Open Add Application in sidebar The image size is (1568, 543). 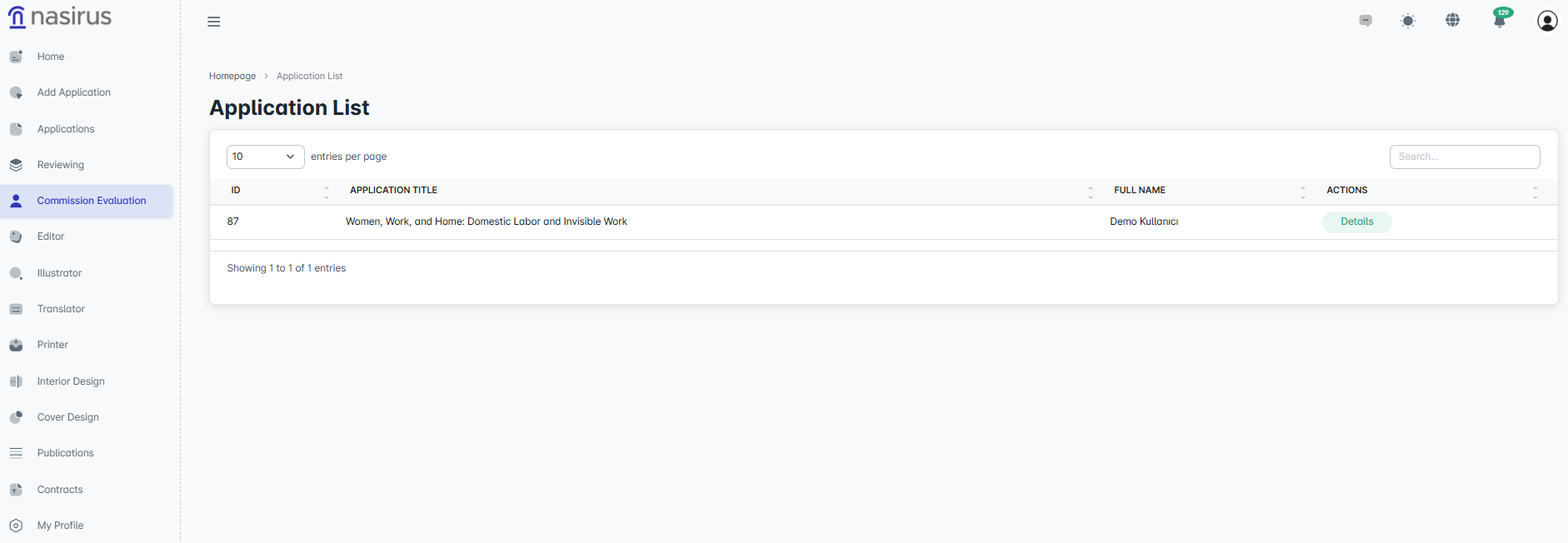coord(73,92)
